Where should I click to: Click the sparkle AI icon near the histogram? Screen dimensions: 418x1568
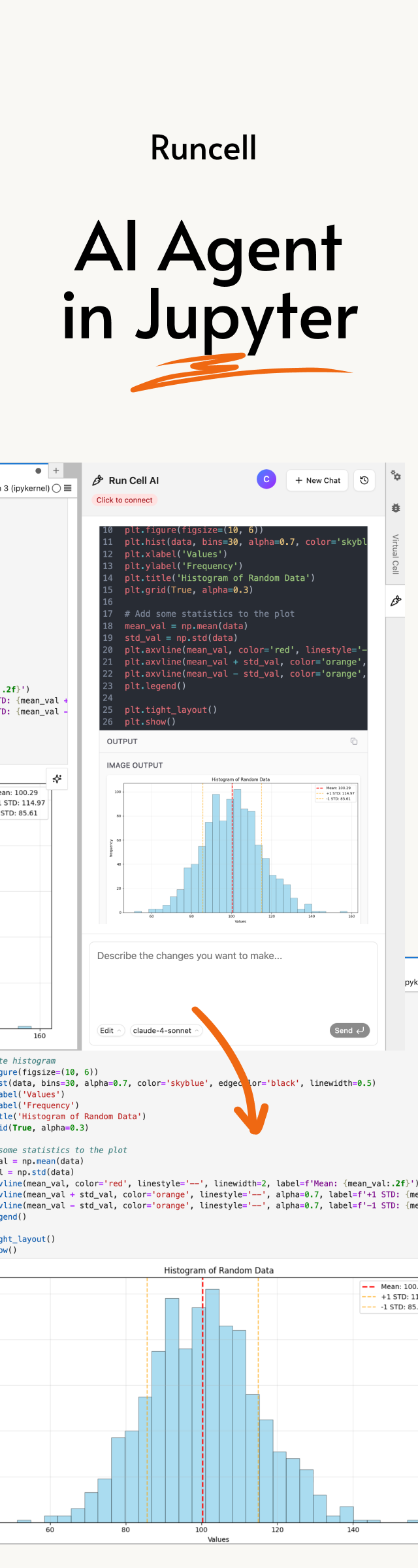pyautogui.click(x=57, y=778)
